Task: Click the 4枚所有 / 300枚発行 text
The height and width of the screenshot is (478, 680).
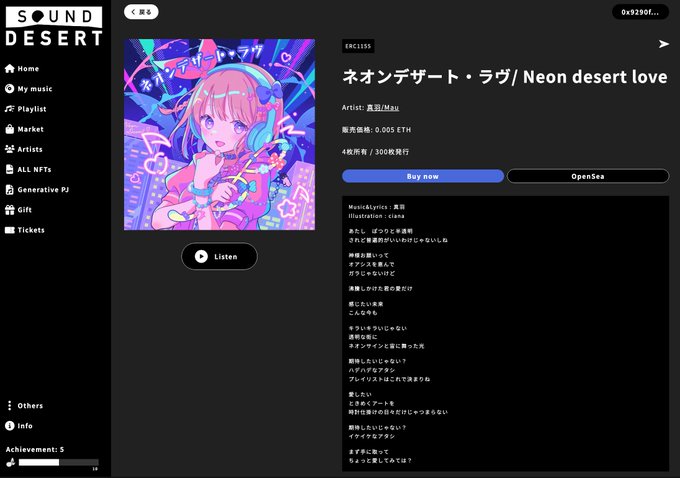Action: pos(376,152)
